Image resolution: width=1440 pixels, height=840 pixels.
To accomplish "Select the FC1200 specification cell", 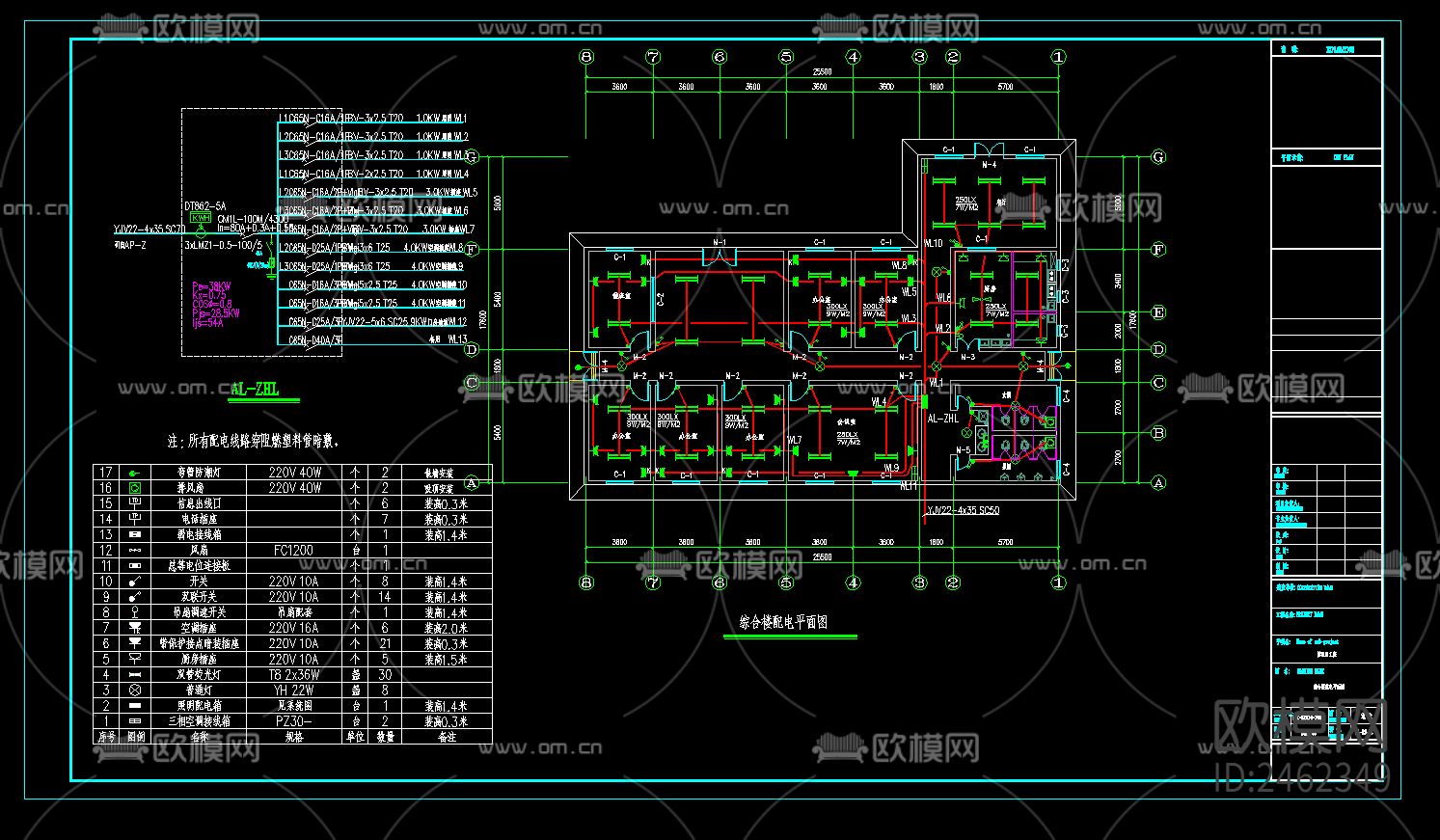I will pyautogui.click(x=293, y=550).
